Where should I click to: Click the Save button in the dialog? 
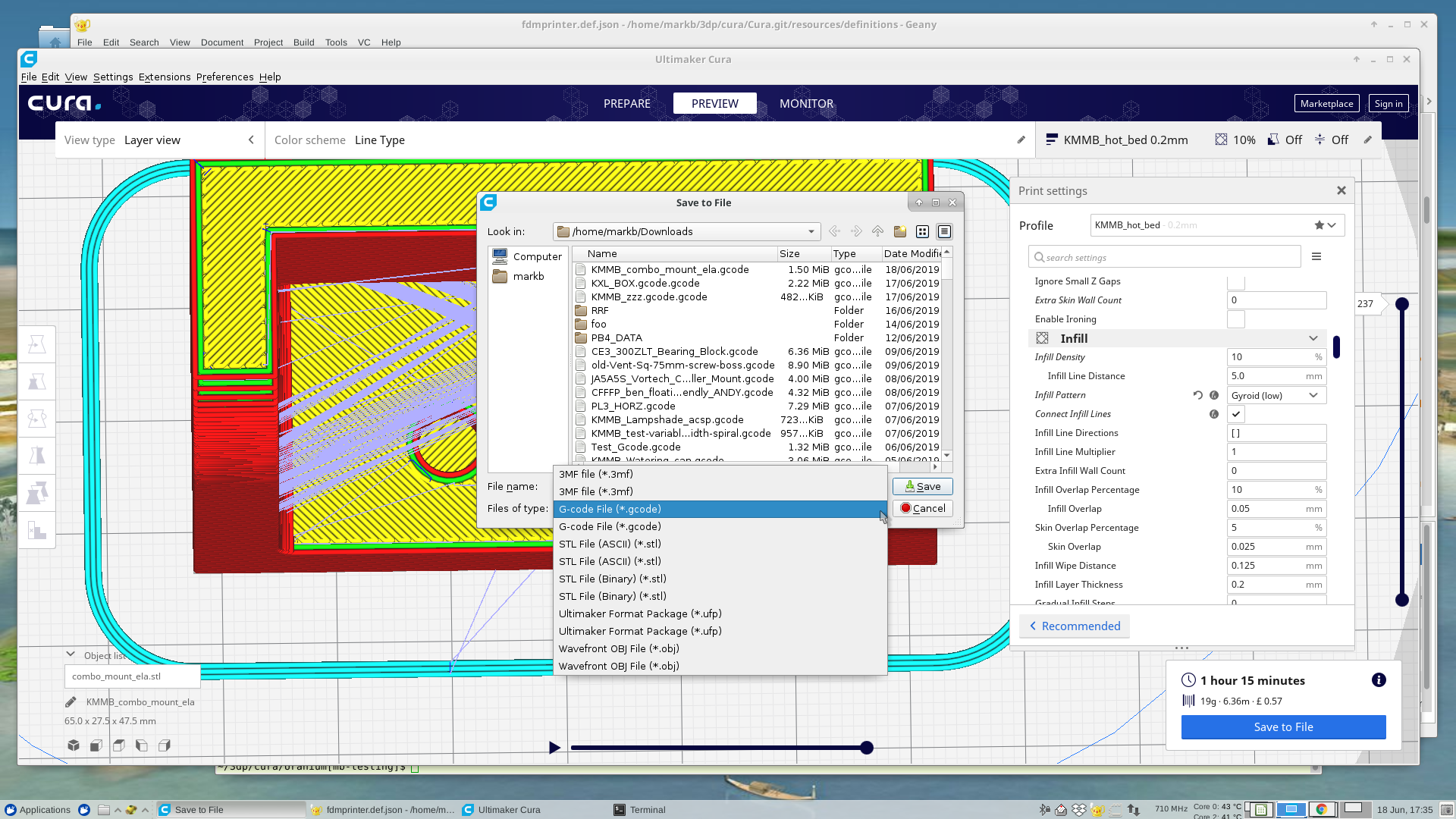coord(922,486)
